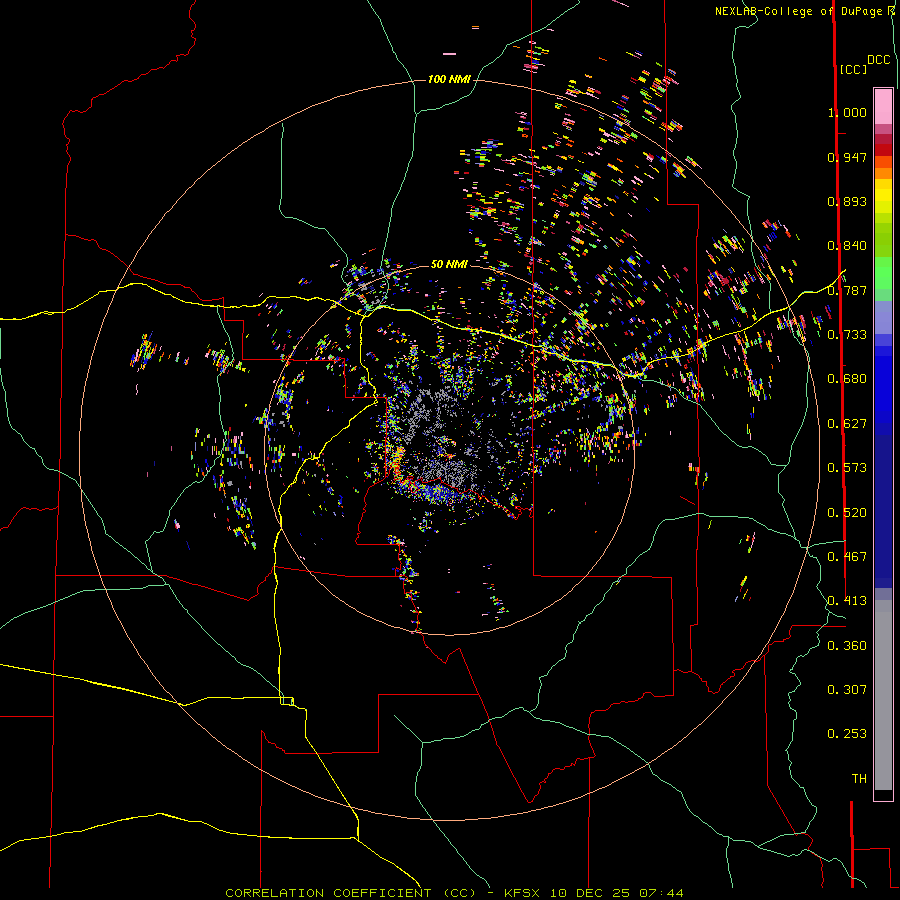The width and height of the screenshot is (900, 900).
Task: Click the 0.253 legend value
Action: click(x=847, y=734)
